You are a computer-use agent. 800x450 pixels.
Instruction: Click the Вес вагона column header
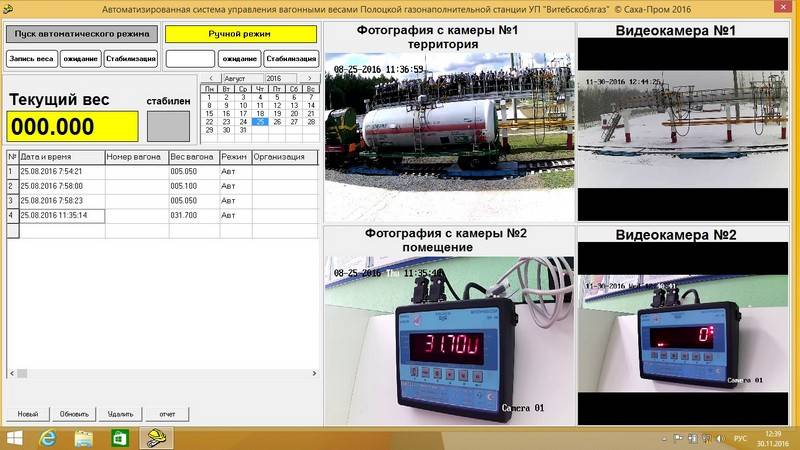[x=194, y=157]
